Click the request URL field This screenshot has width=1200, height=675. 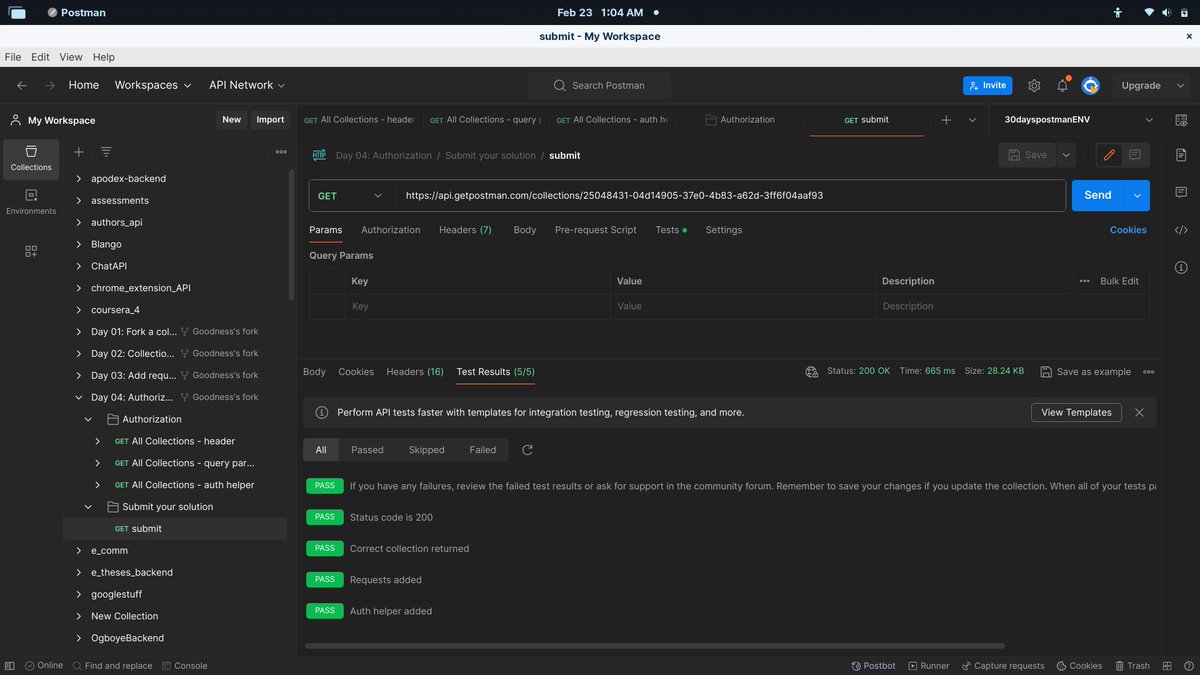[x=730, y=196]
